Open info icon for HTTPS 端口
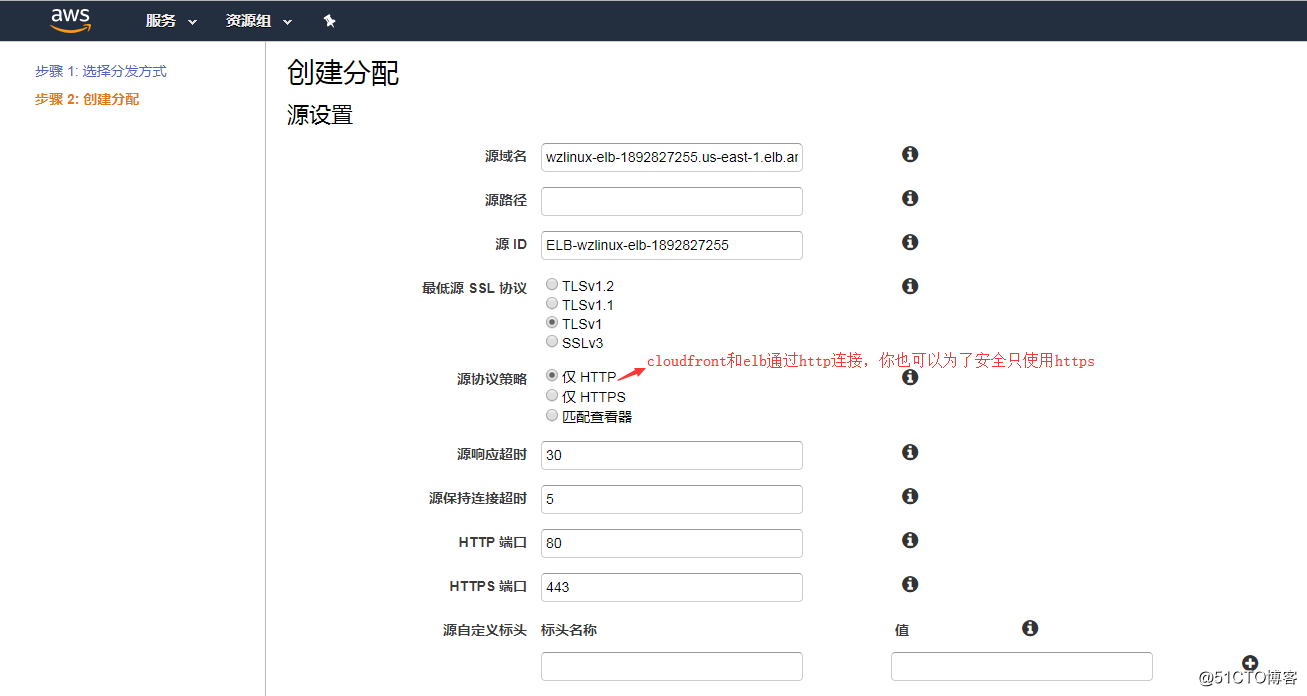 910,584
